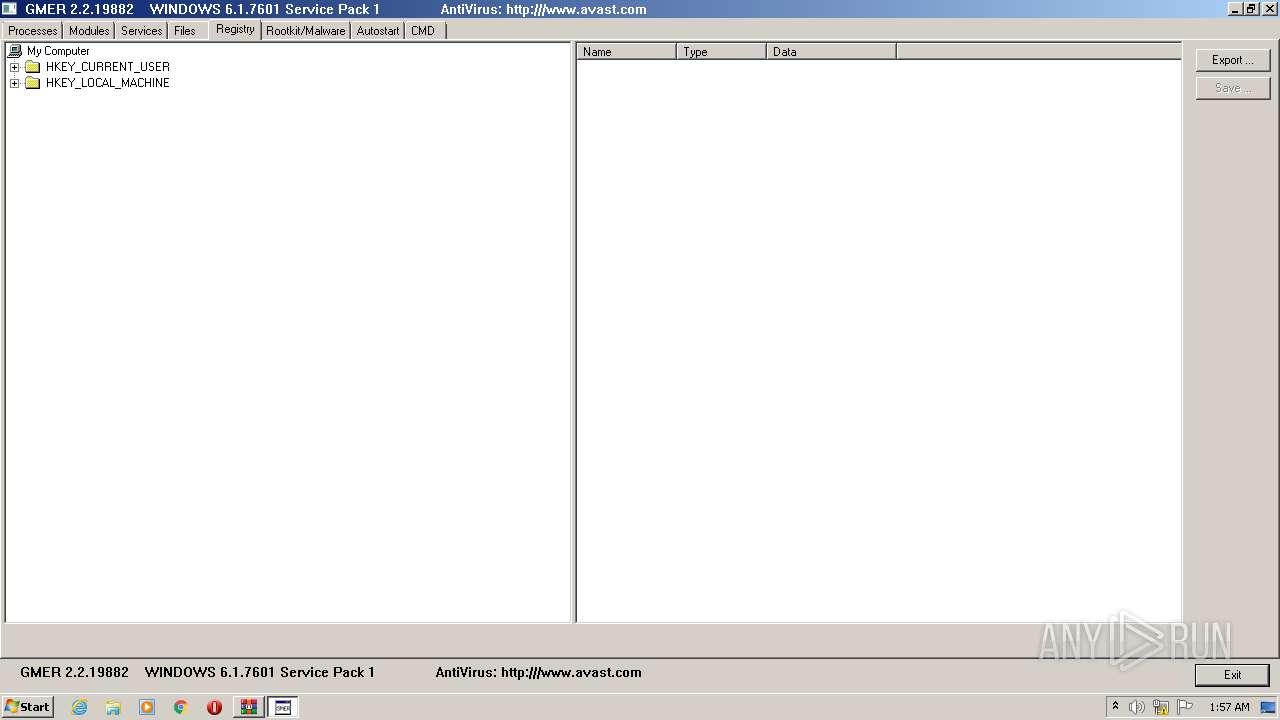Sort values by the Type column header
The image size is (1280, 720).
(x=721, y=52)
